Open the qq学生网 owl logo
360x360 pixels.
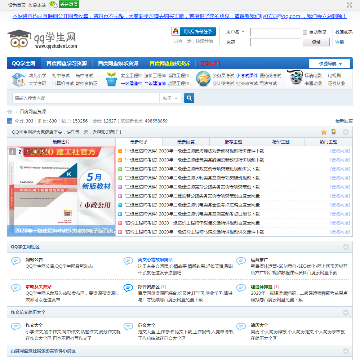tap(42, 39)
